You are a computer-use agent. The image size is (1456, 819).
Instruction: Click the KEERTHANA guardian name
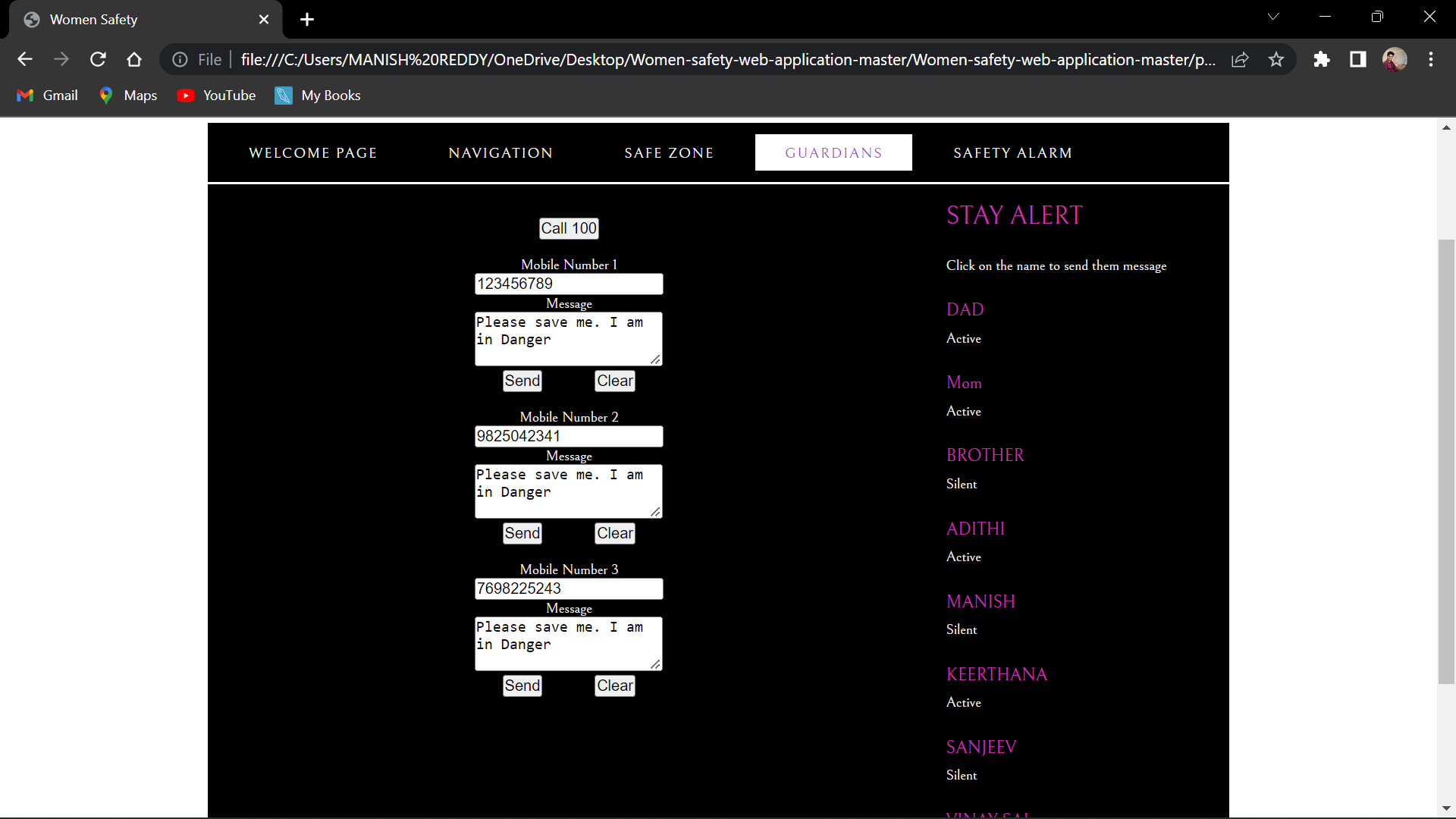[996, 674]
